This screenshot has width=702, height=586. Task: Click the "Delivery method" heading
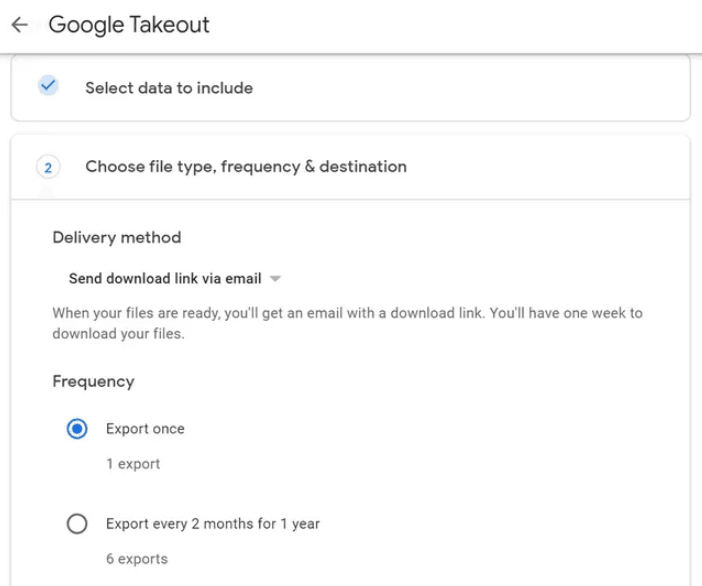pos(116,238)
